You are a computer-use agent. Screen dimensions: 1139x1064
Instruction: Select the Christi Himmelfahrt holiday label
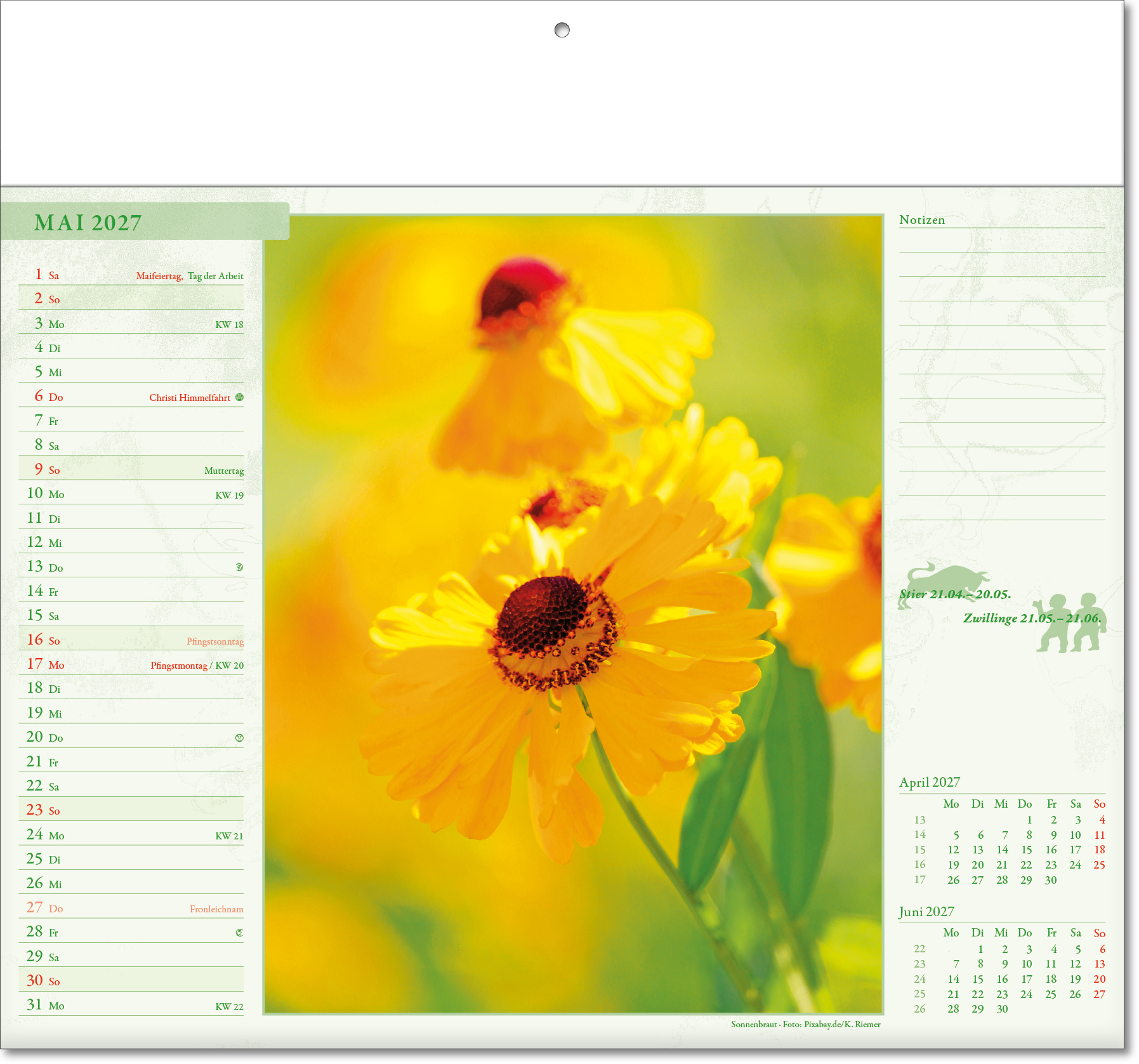pos(190,398)
